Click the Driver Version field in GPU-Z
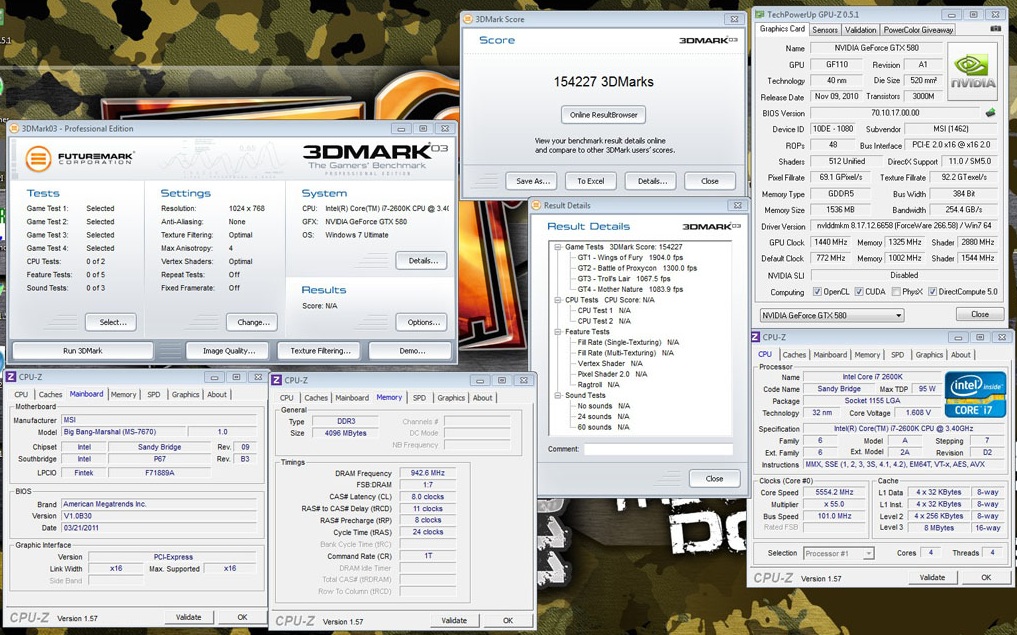 point(903,226)
